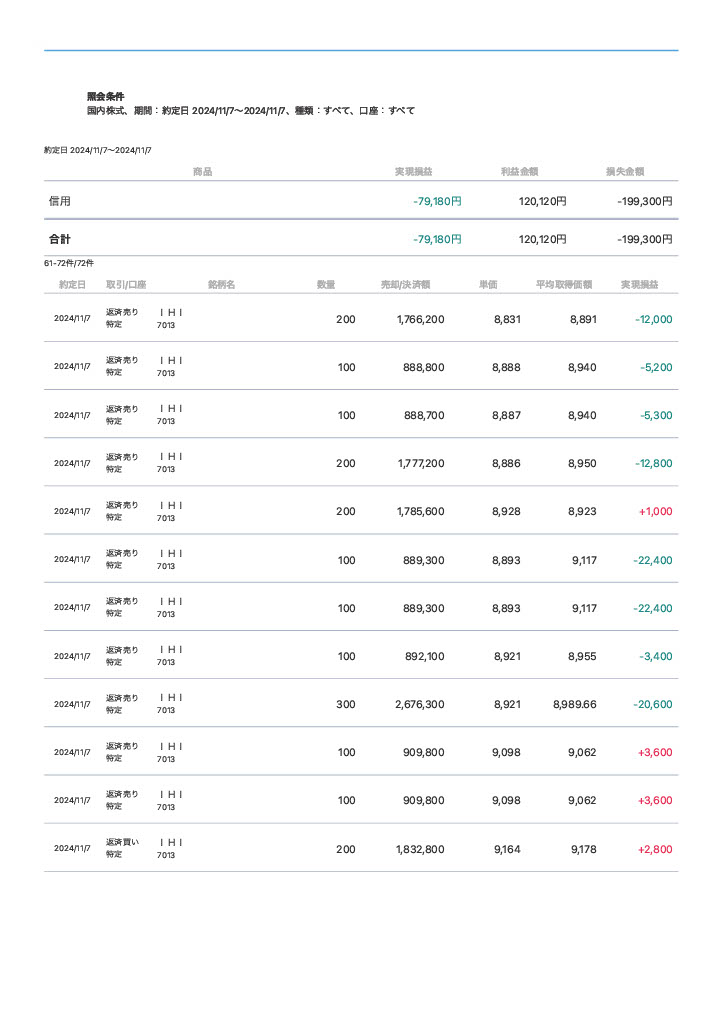Select the 1,832,800 settlement amount
This screenshot has height=1024, width=722.
420,849
